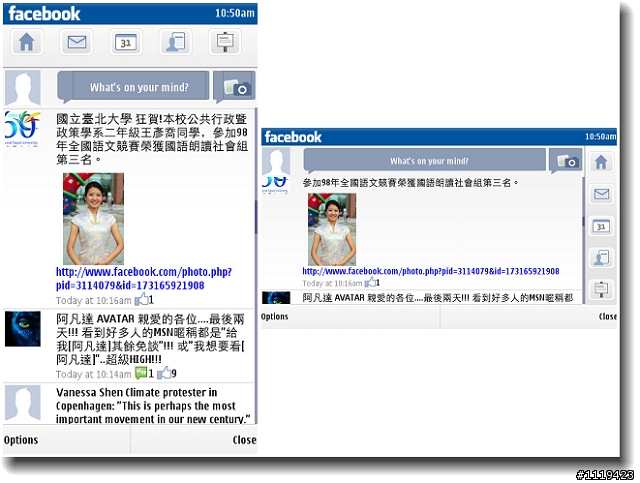Open the 國立臺北大學 post text in portrait view
Screen dimensions: 640x483
(x=152, y=139)
